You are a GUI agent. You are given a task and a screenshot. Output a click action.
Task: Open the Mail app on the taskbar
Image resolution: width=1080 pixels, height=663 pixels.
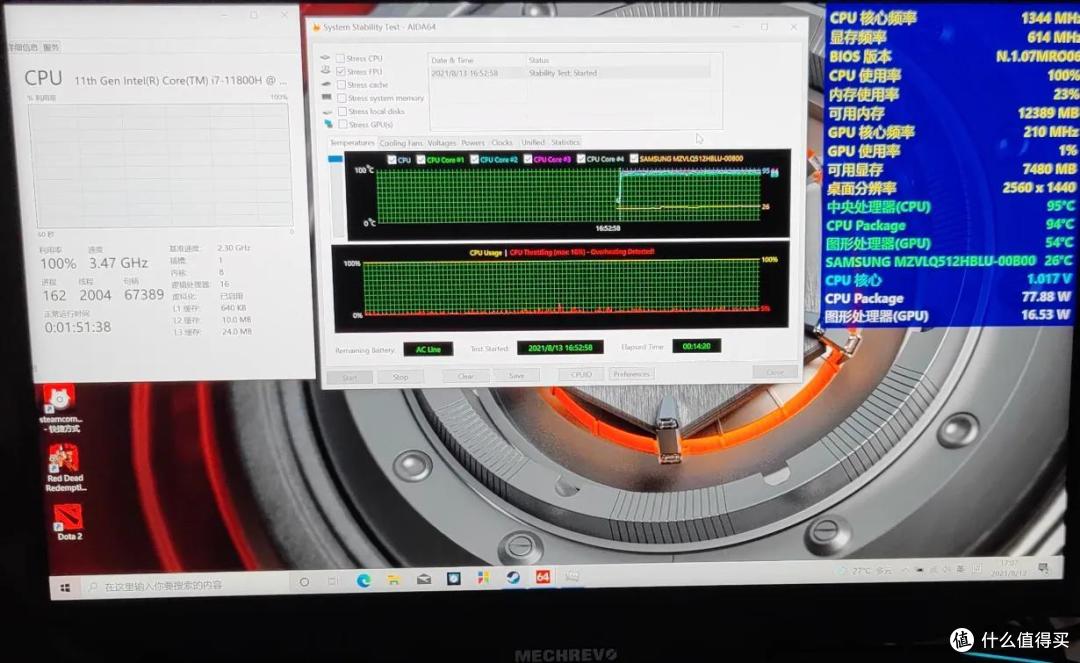tap(424, 579)
